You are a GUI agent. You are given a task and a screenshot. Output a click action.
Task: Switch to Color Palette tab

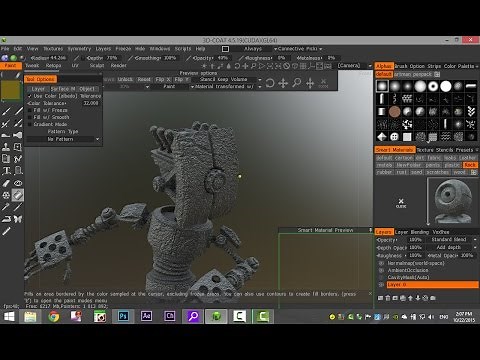click(x=459, y=66)
